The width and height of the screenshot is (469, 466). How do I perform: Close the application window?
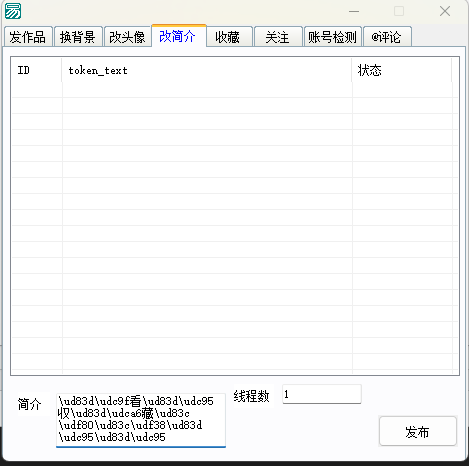pyautogui.click(x=445, y=11)
